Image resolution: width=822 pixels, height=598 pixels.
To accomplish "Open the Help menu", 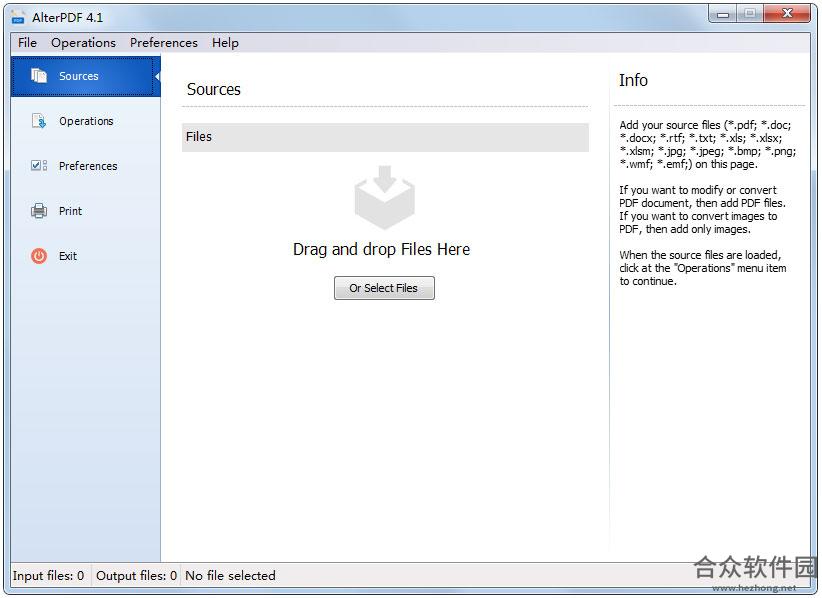I will coord(225,42).
